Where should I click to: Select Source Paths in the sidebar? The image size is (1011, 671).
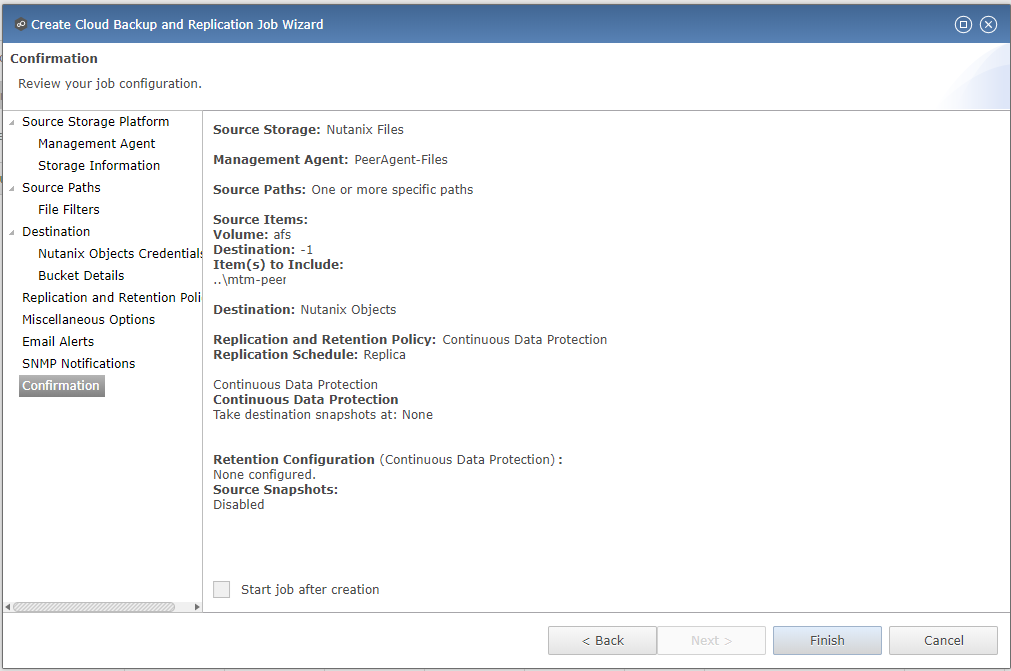click(61, 188)
